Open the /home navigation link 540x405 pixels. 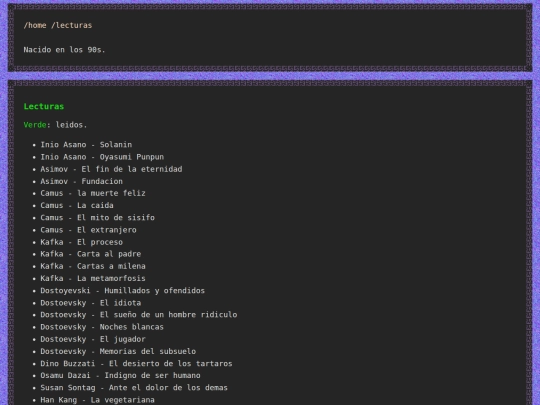pos(35,25)
